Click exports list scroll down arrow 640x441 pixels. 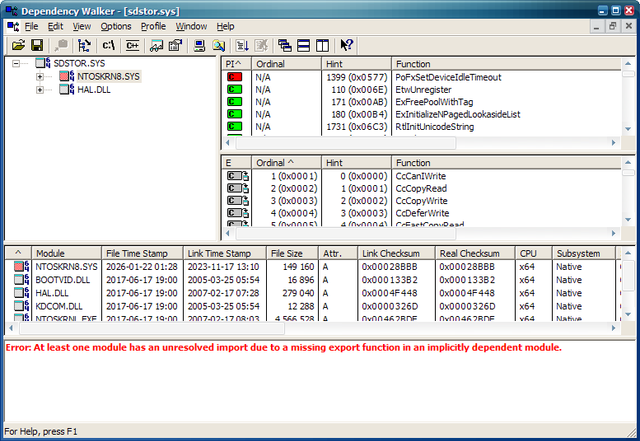[628, 220]
